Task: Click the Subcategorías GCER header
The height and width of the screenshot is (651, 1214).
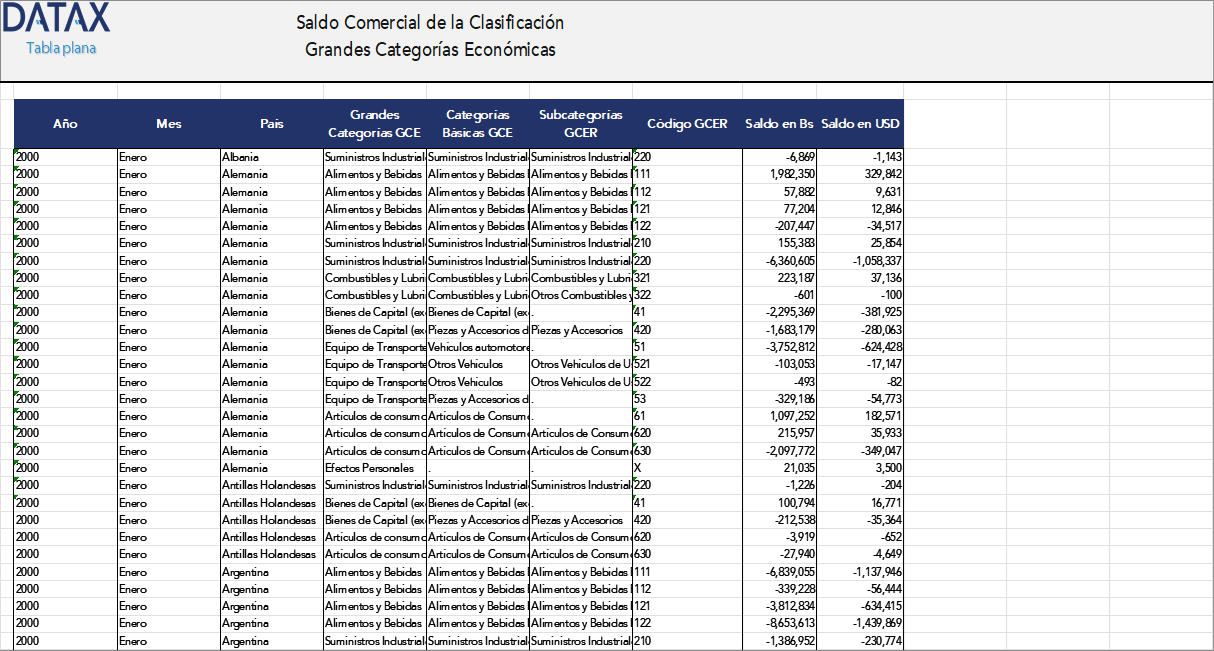Action: pyautogui.click(x=580, y=124)
